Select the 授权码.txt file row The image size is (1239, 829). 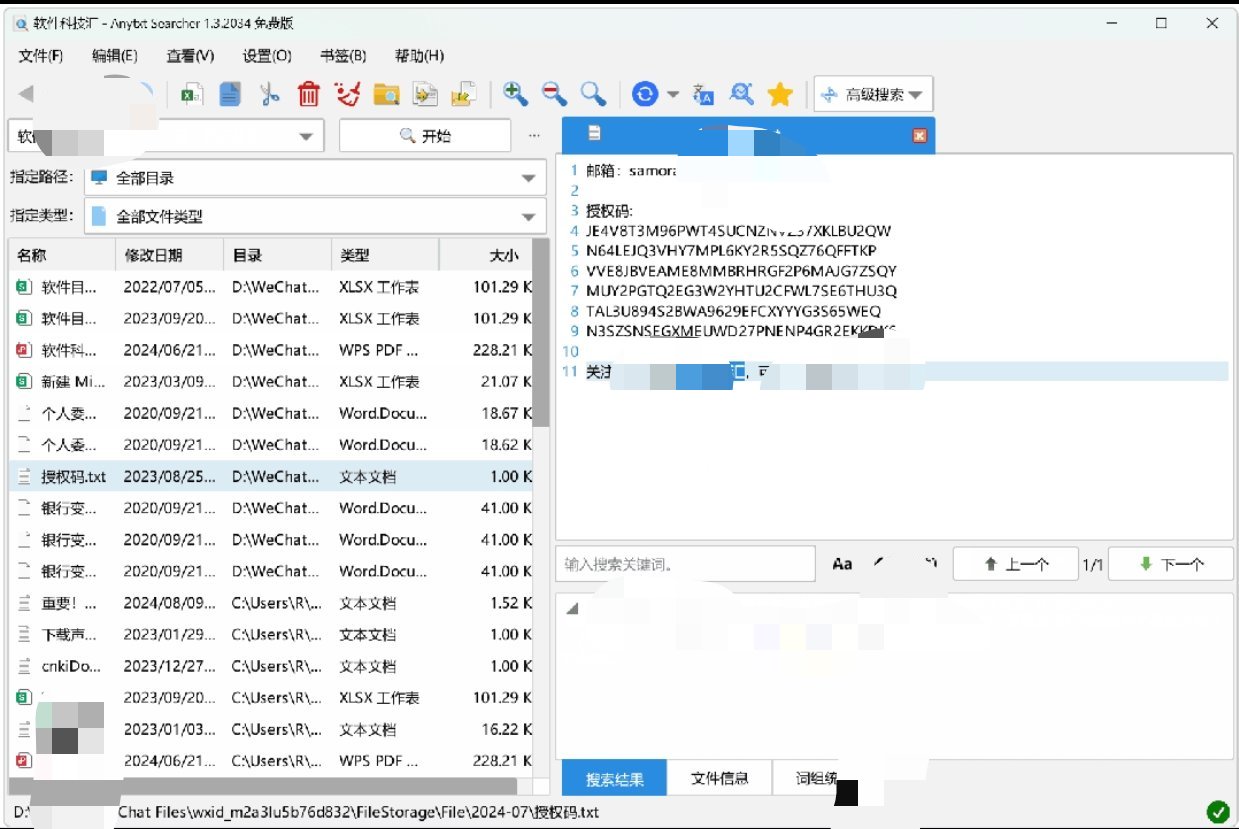click(271, 477)
